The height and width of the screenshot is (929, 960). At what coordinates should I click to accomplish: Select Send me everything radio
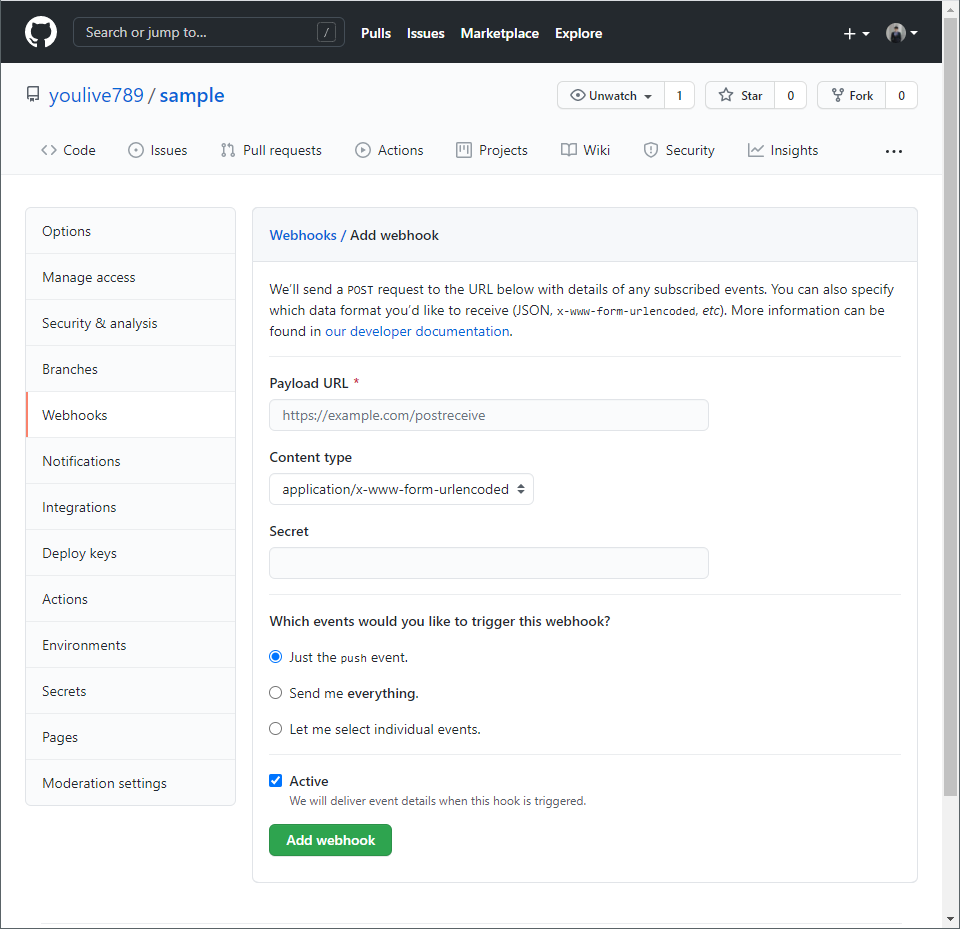click(276, 693)
